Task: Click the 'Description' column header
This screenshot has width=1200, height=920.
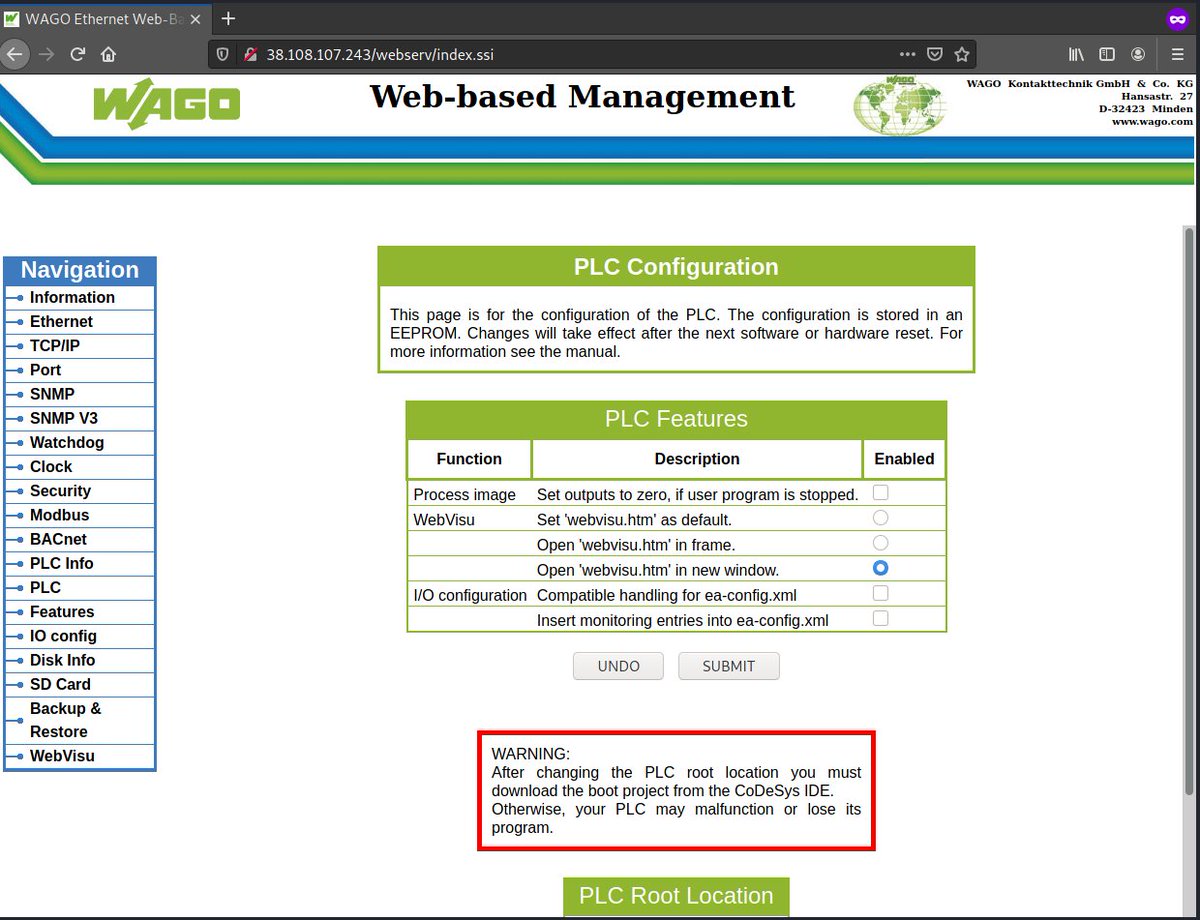Action: tap(697, 459)
